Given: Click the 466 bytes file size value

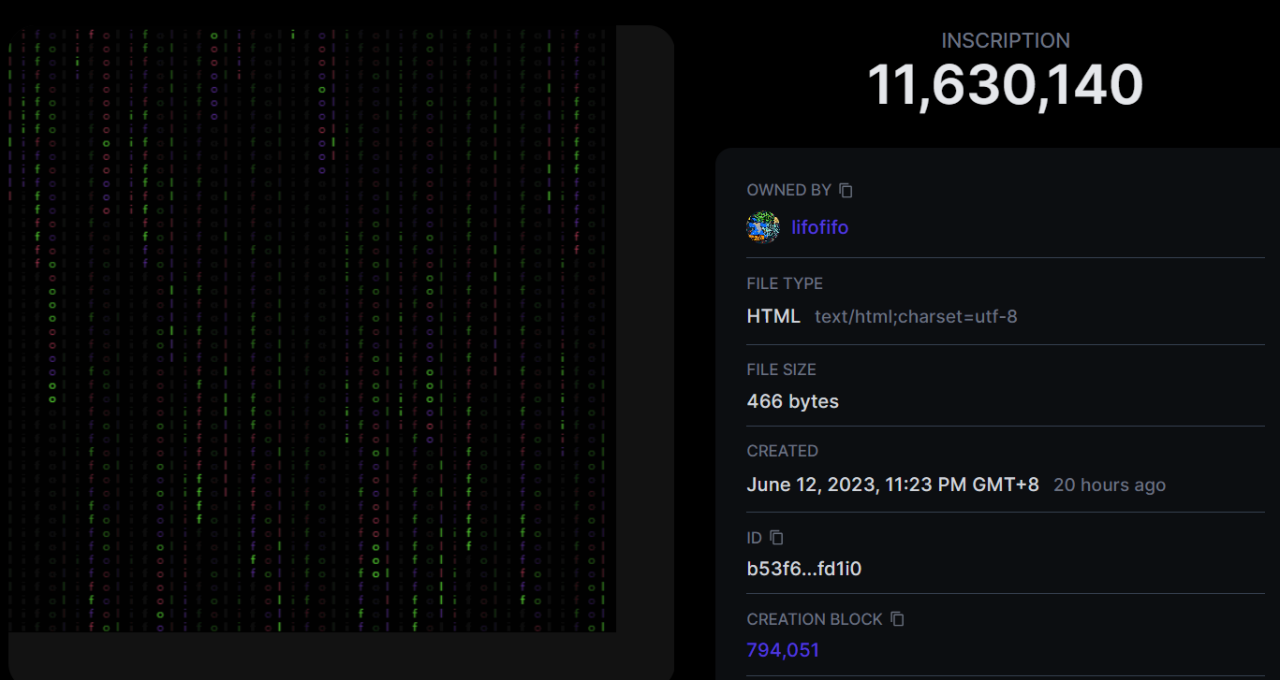Looking at the screenshot, I should [792, 402].
